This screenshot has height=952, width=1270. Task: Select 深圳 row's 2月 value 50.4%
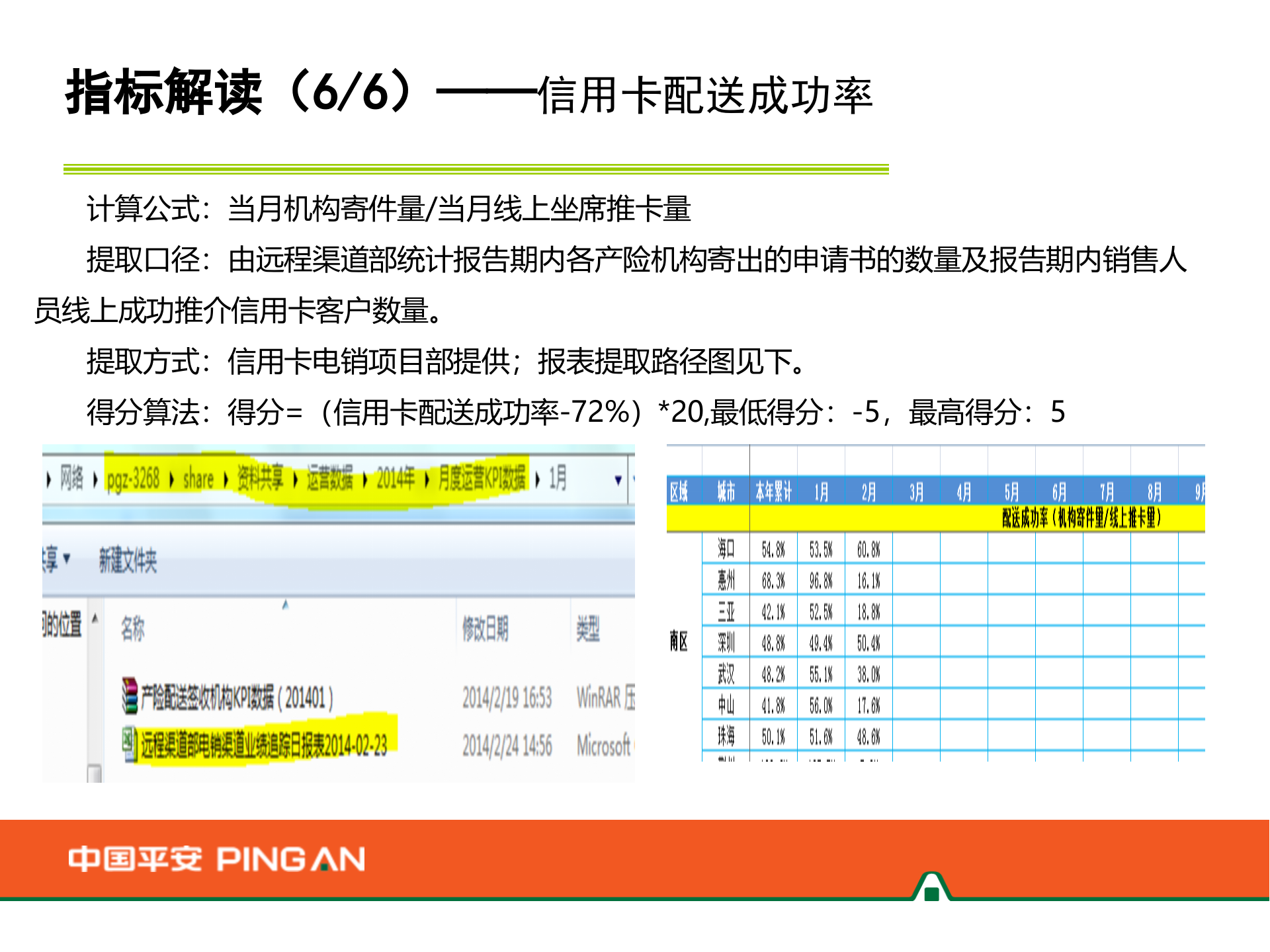pyautogui.click(x=868, y=642)
